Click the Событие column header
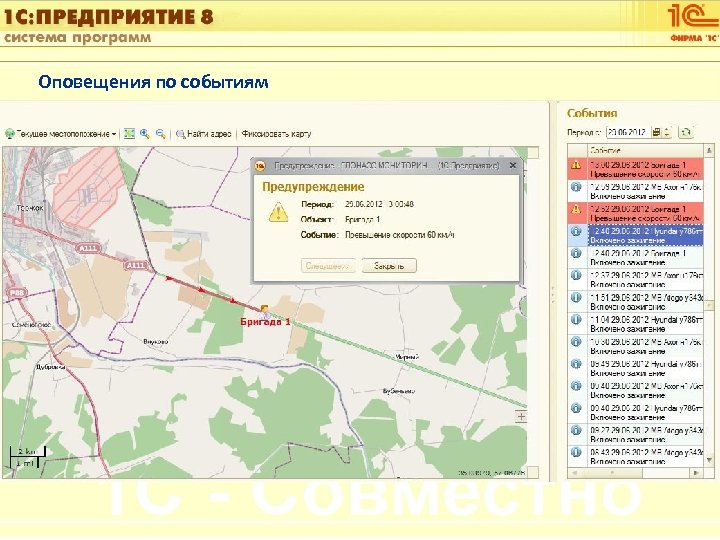Image resolution: width=720 pixels, height=540 pixels. (x=645, y=151)
